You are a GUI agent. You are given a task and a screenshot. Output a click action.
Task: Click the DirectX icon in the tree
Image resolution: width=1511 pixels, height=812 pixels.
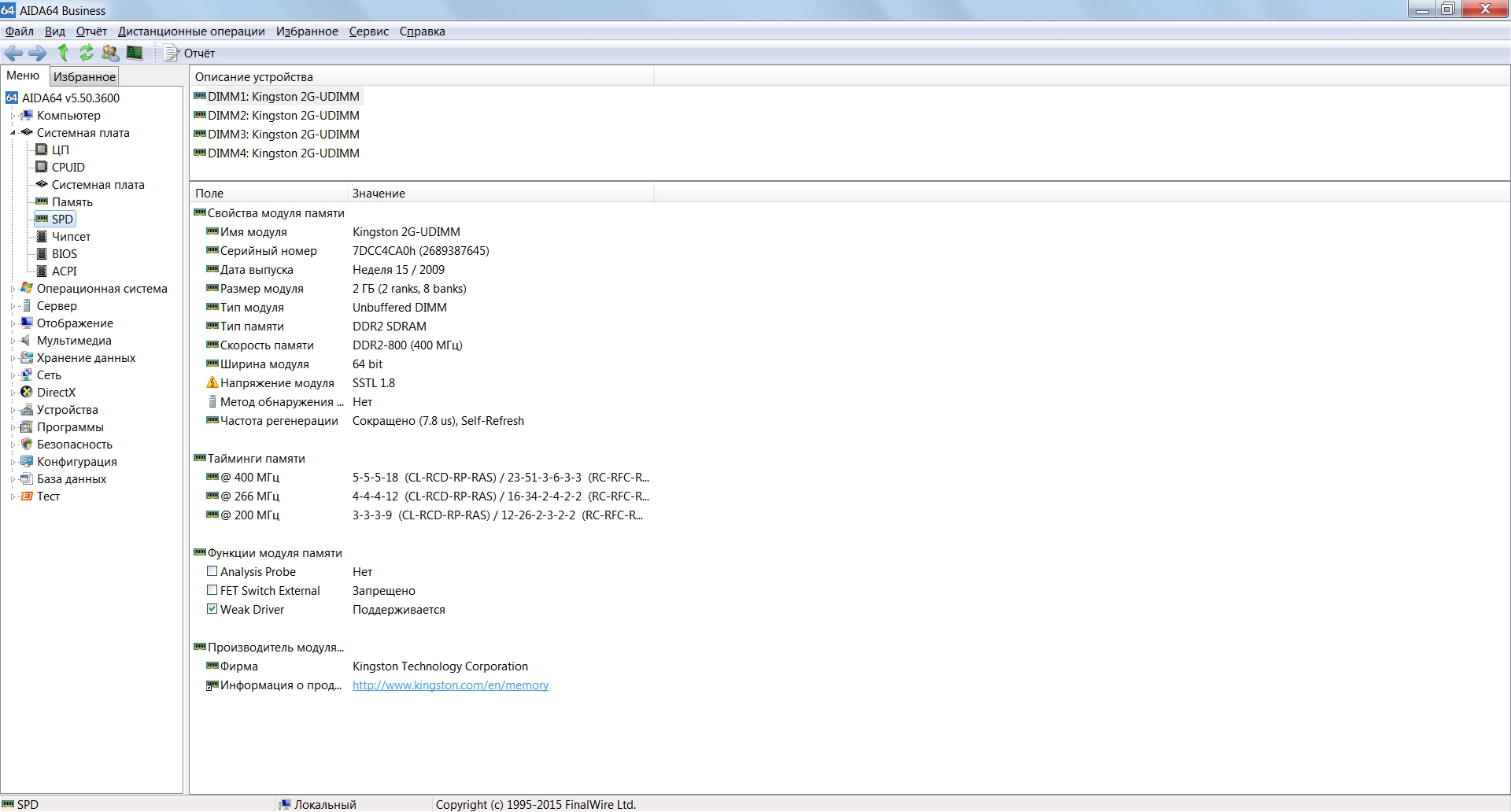point(27,392)
